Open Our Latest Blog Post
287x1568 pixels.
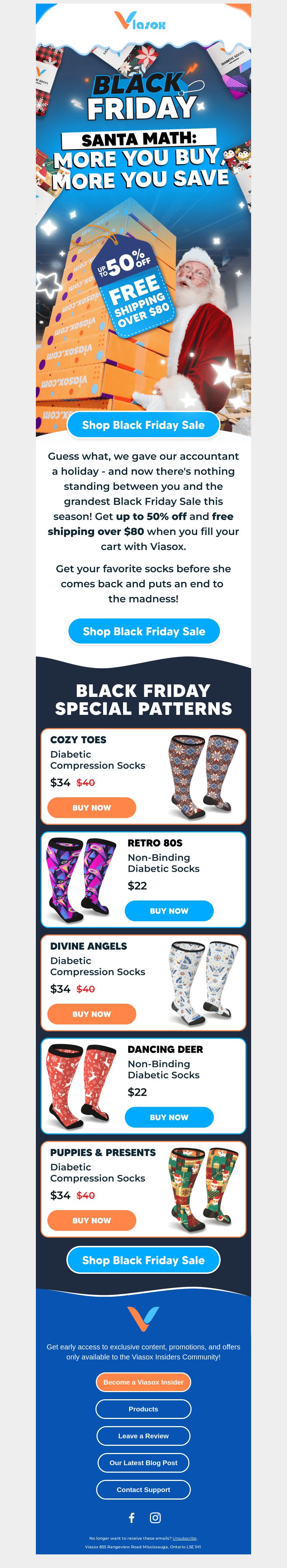pyautogui.click(x=143, y=1463)
